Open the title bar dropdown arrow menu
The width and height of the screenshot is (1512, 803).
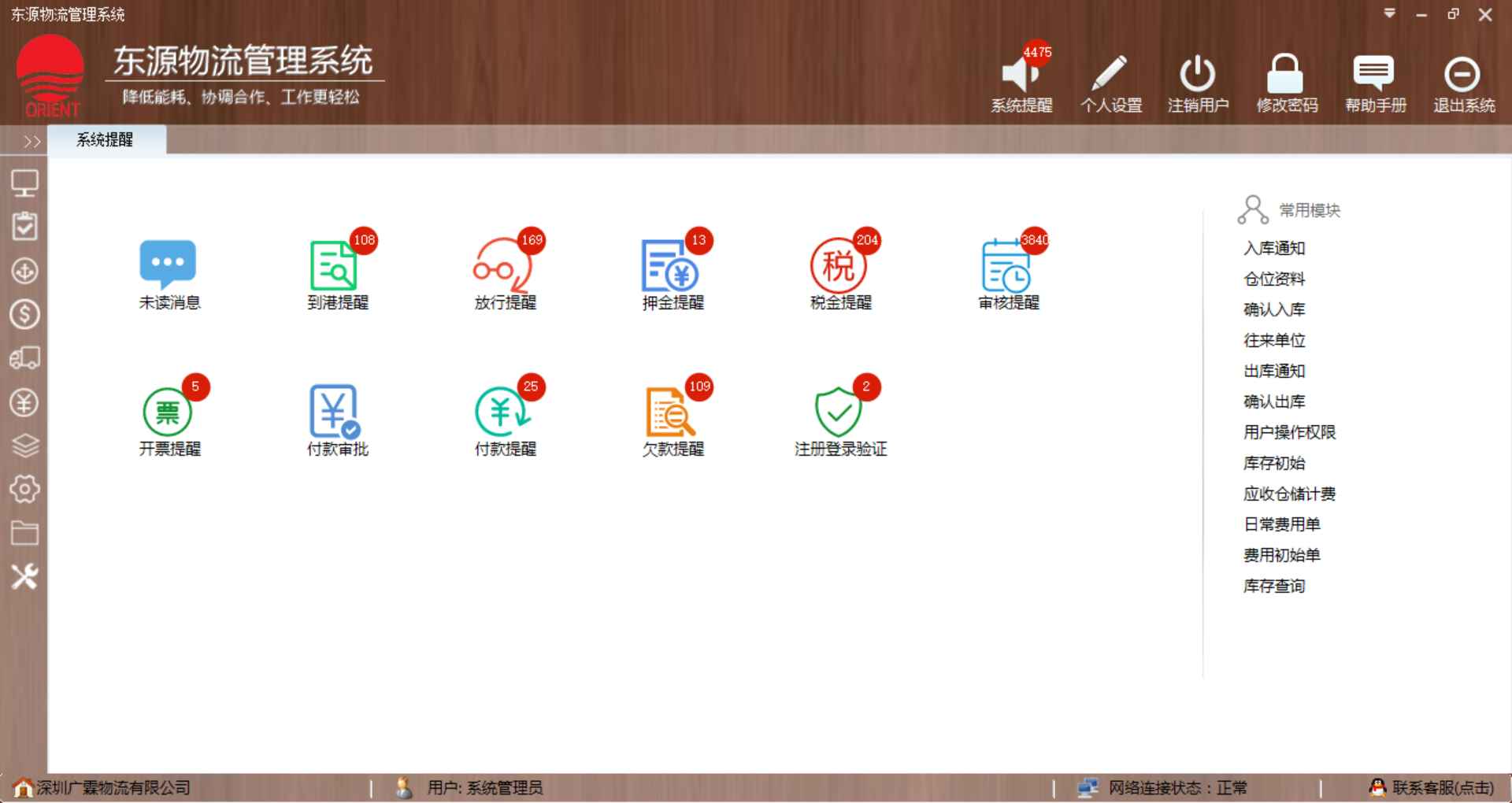(x=1389, y=13)
